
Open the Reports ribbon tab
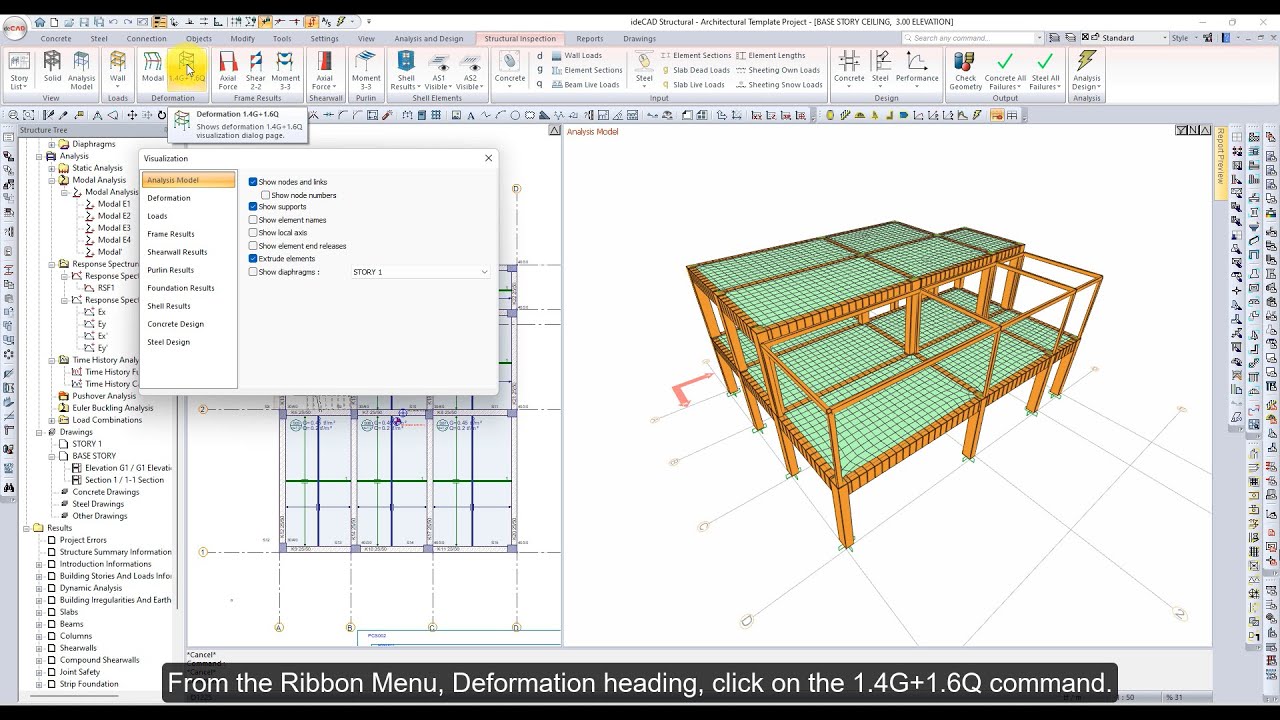[590, 39]
